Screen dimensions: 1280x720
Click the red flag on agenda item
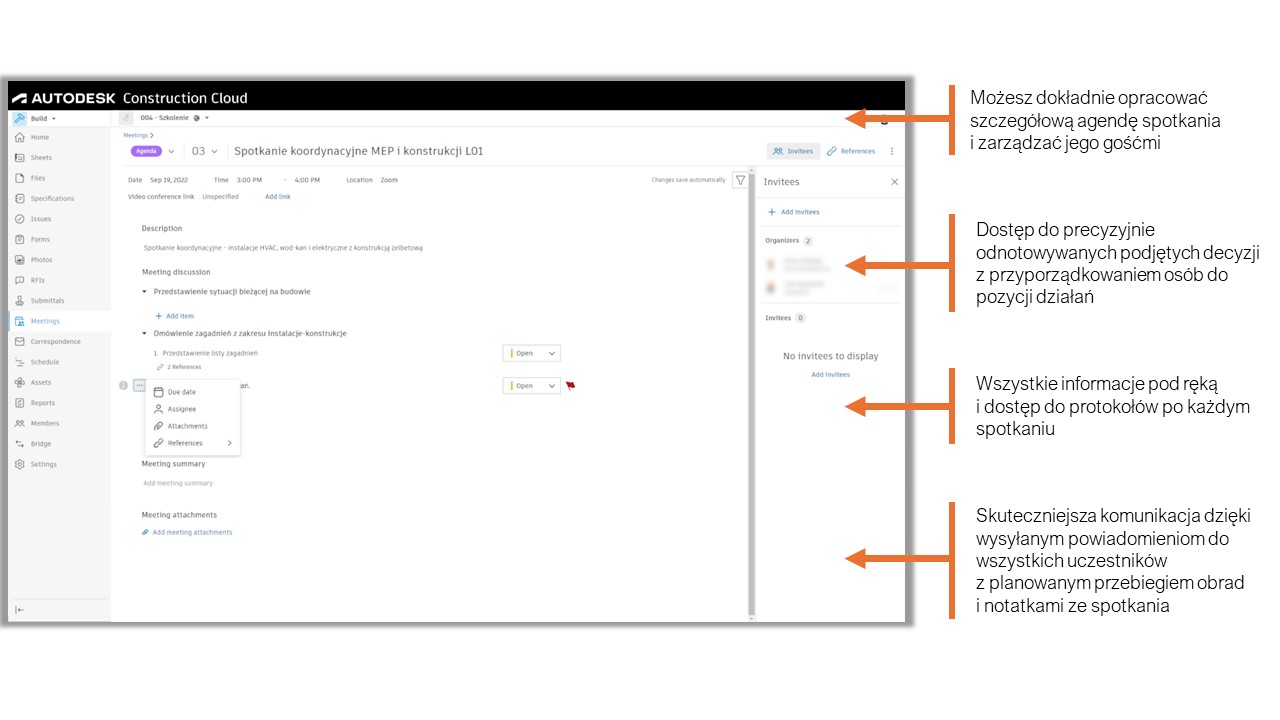(x=571, y=385)
